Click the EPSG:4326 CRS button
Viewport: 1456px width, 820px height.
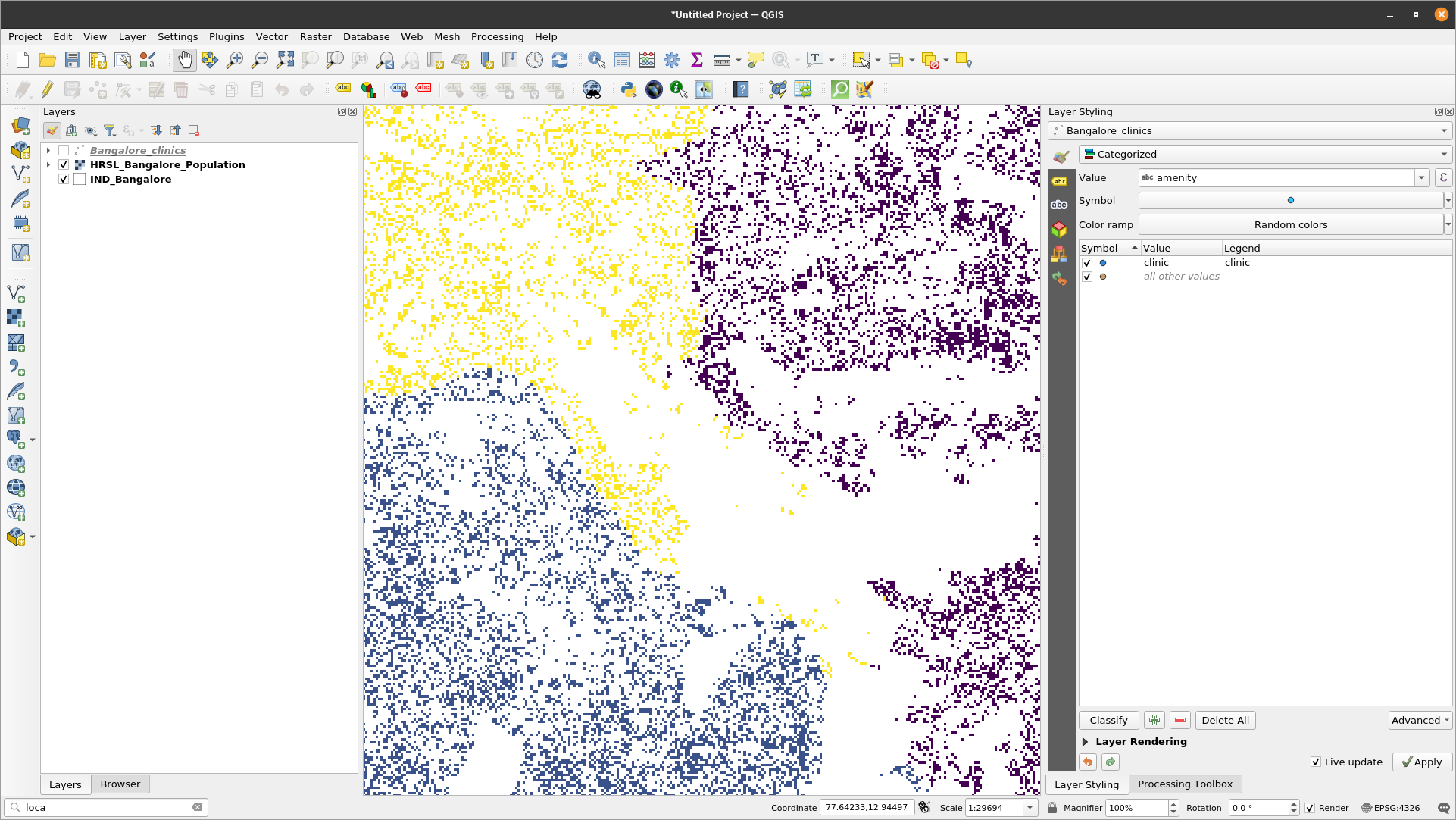(1391, 808)
